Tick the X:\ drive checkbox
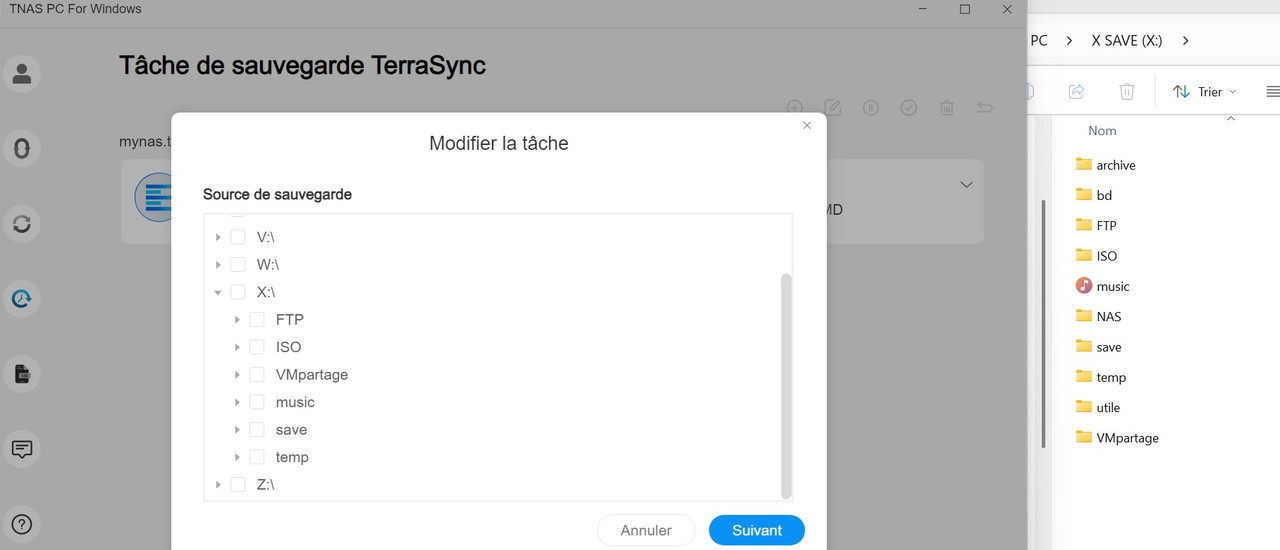 [238, 292]
